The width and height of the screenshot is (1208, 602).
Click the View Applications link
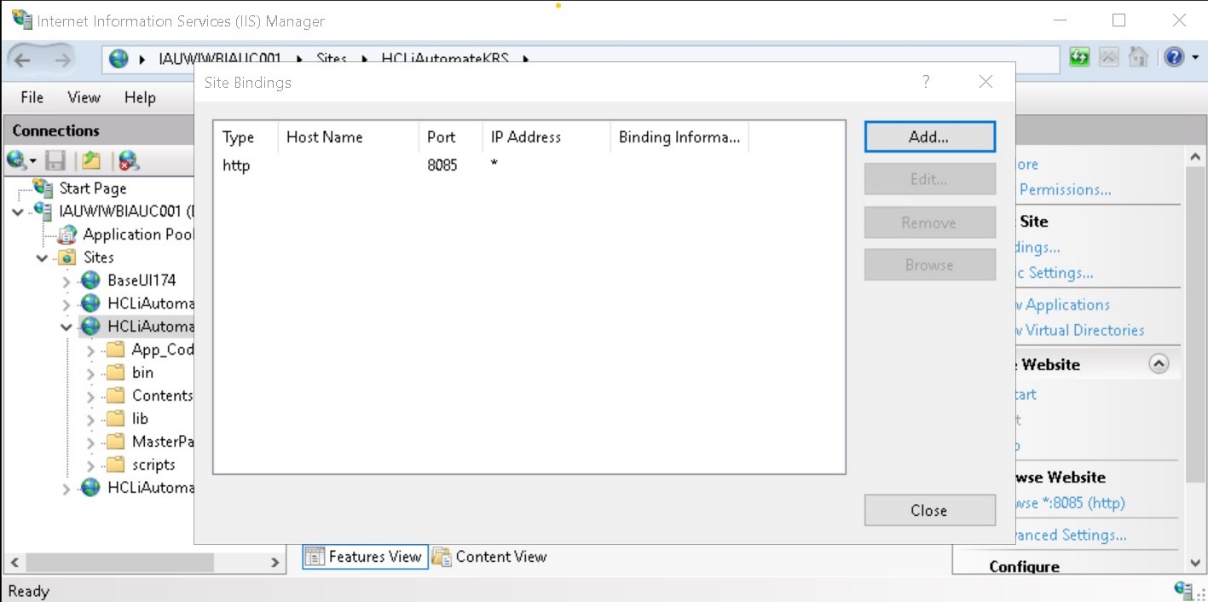pyautogui.click(x=1063, y=305)
